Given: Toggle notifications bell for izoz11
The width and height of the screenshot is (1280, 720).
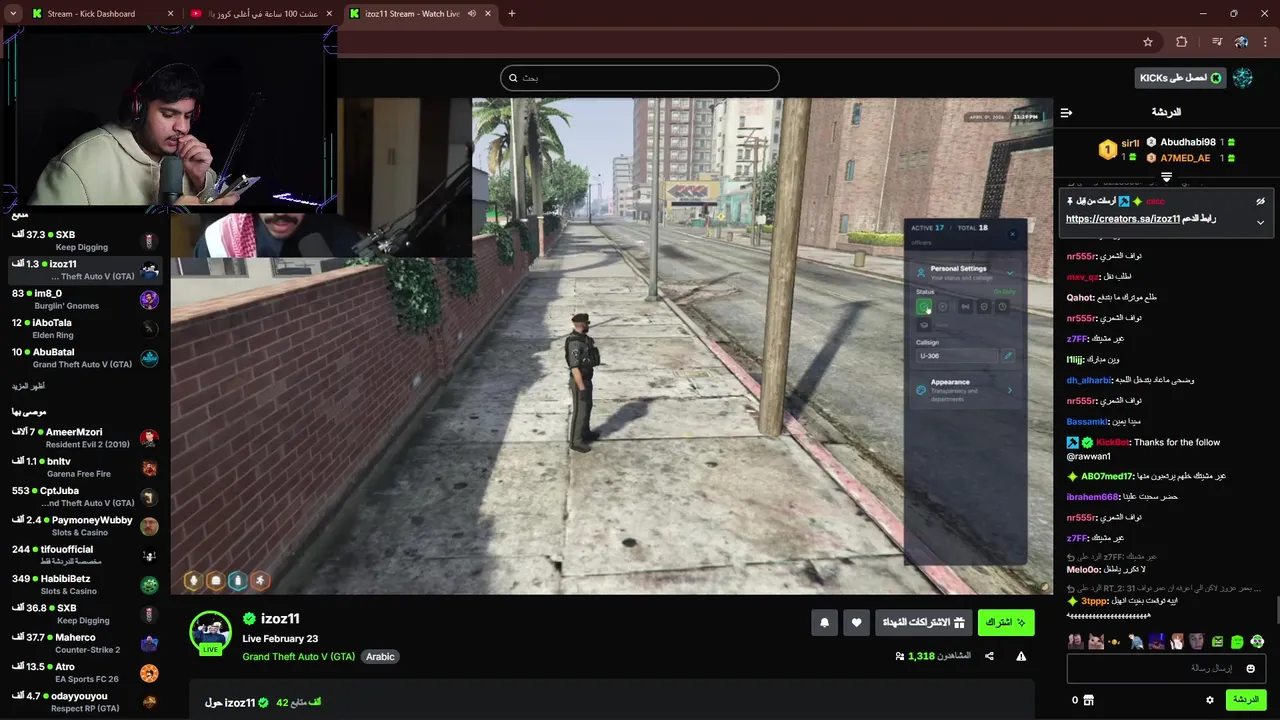Looking at the screenshot, I should point(824,622).
